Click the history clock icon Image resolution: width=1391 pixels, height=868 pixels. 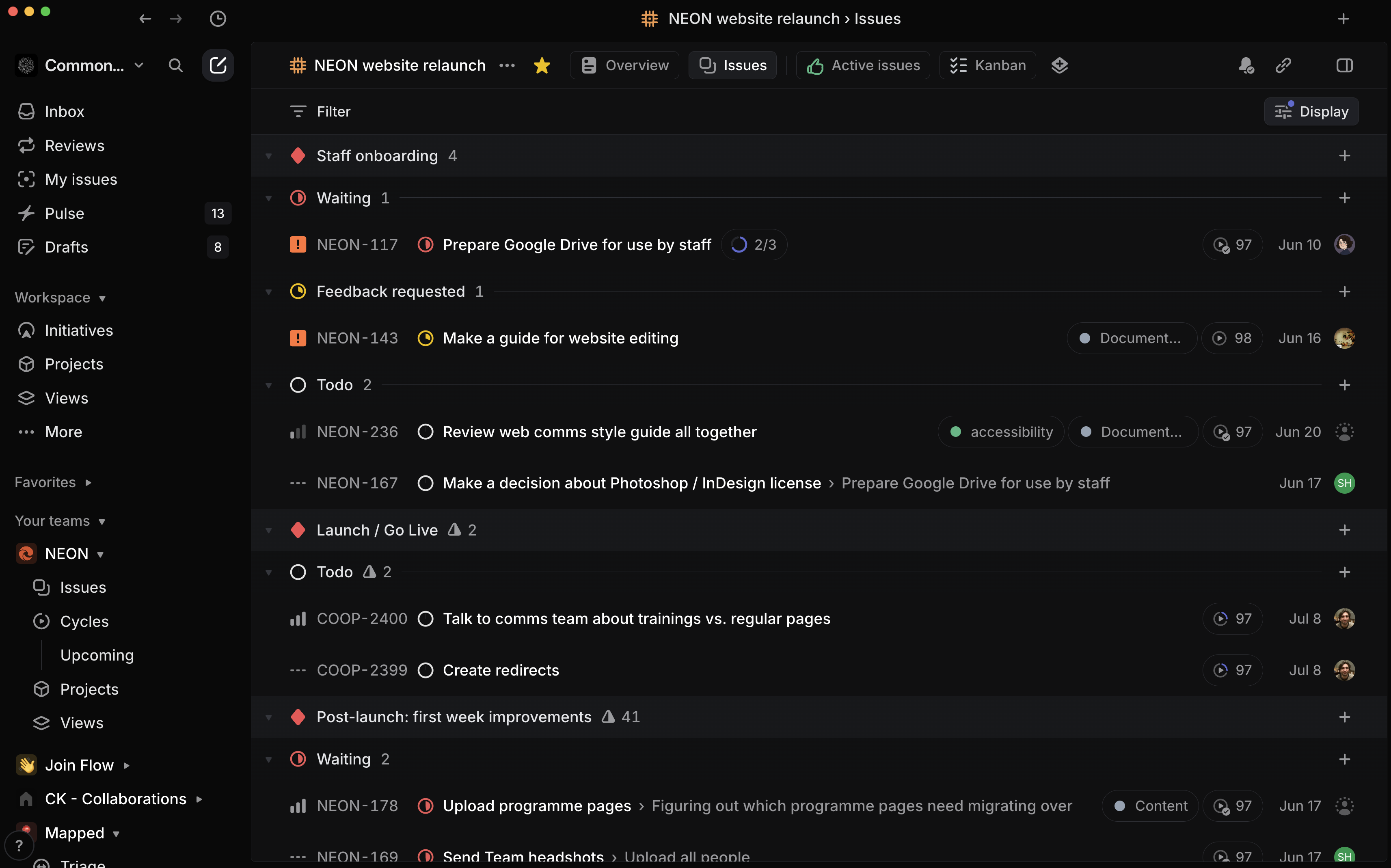[218, 18]
